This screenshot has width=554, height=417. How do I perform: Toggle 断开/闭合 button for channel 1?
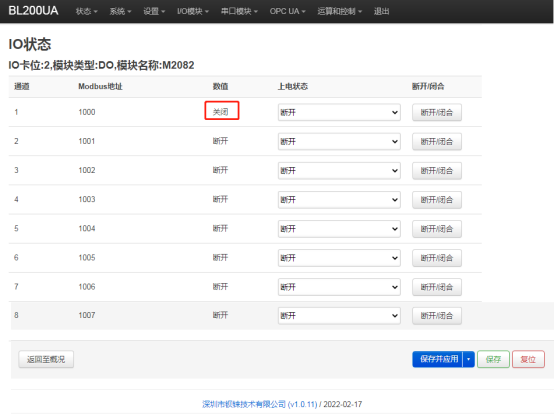click(x=437, y=112)
